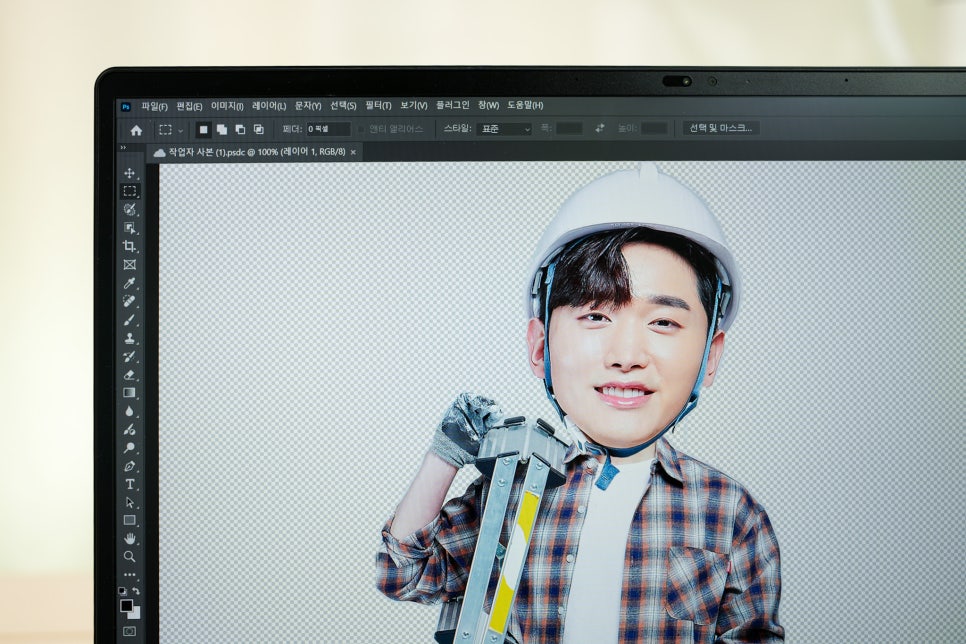Screen dimensions: 966x644
Task: Click the background color swatch
Action: click(134, 613)
